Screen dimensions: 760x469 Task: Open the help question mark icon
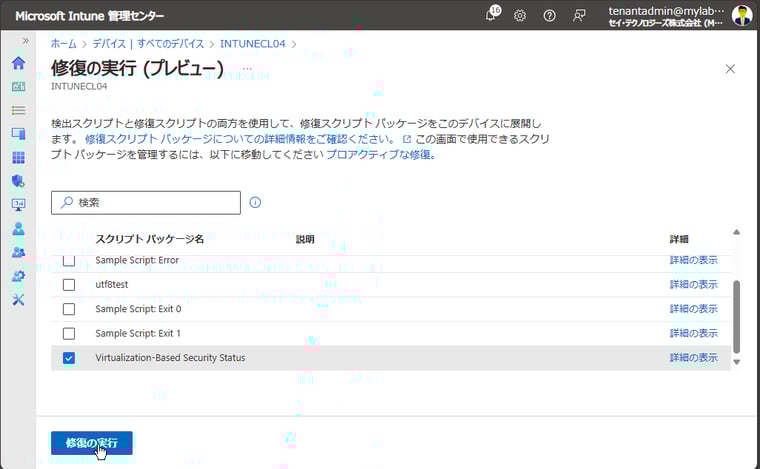[549, 16]
